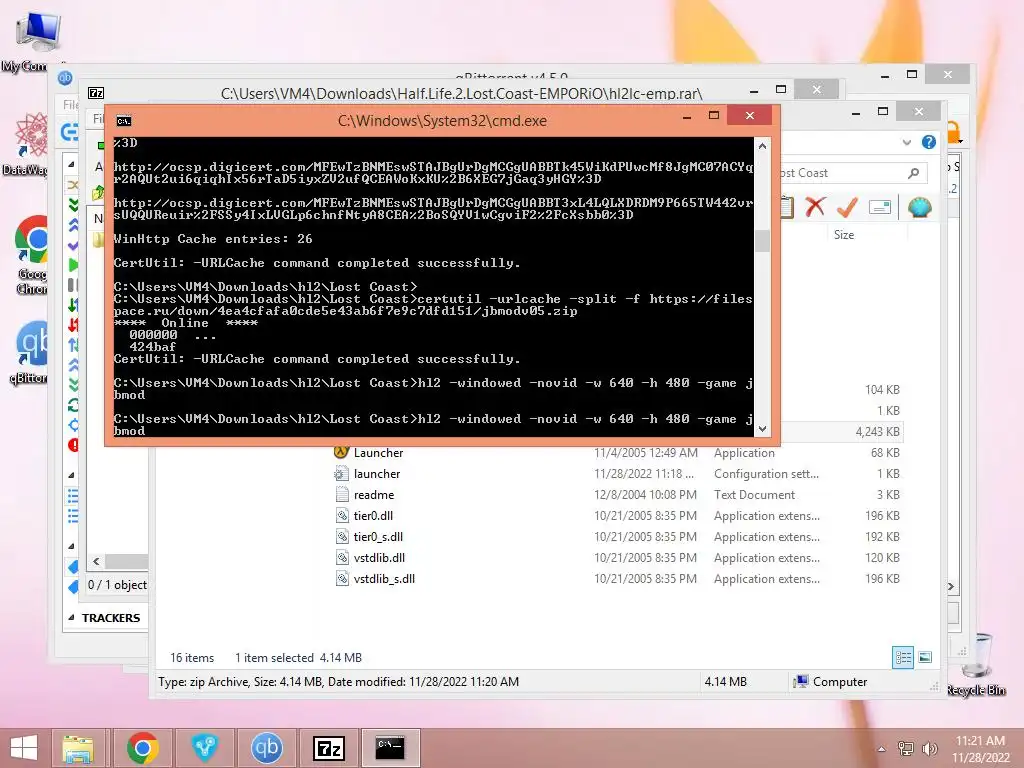Image resolution: width=1024 pixels, height=768 pixels.
Task: Switch to 7-Zip from the taskbar
Action: click(x=328, y=748)
